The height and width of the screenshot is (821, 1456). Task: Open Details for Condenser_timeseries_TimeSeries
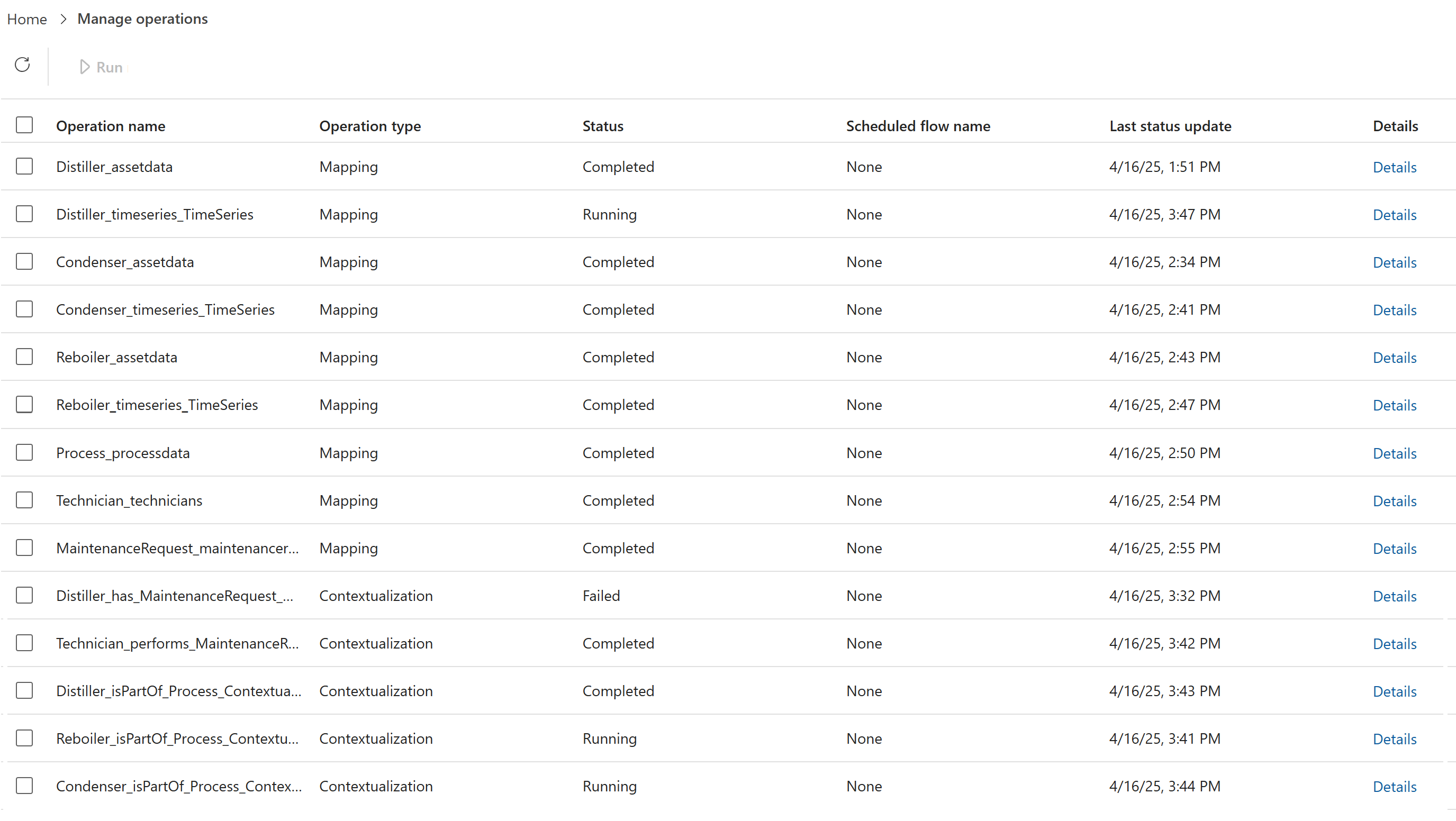click(1394, 310)
